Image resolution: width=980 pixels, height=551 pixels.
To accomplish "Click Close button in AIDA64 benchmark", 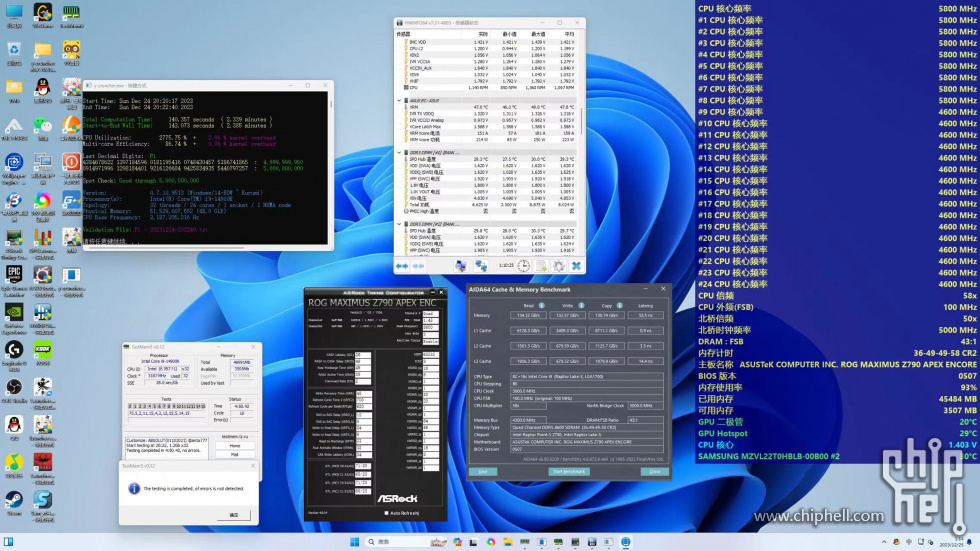I will pyautogui.click(x=654, y=472).
